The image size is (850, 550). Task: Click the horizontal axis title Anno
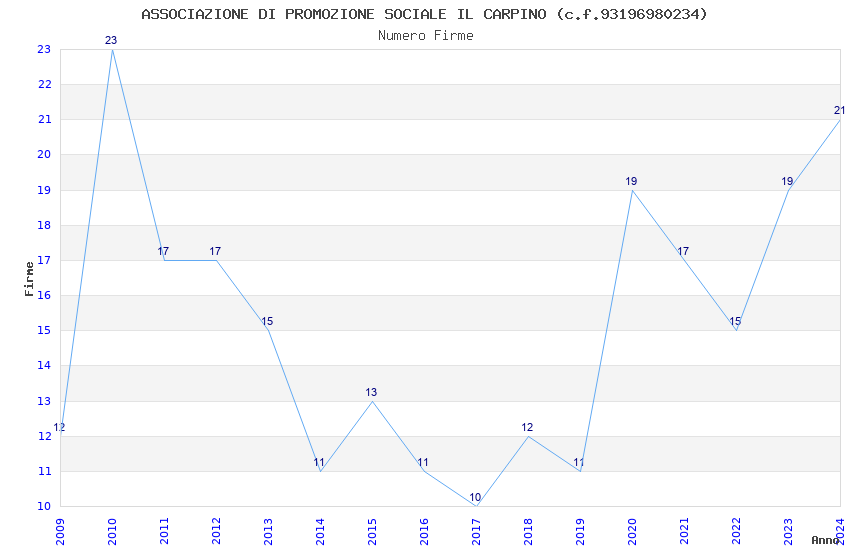point(825,540)
